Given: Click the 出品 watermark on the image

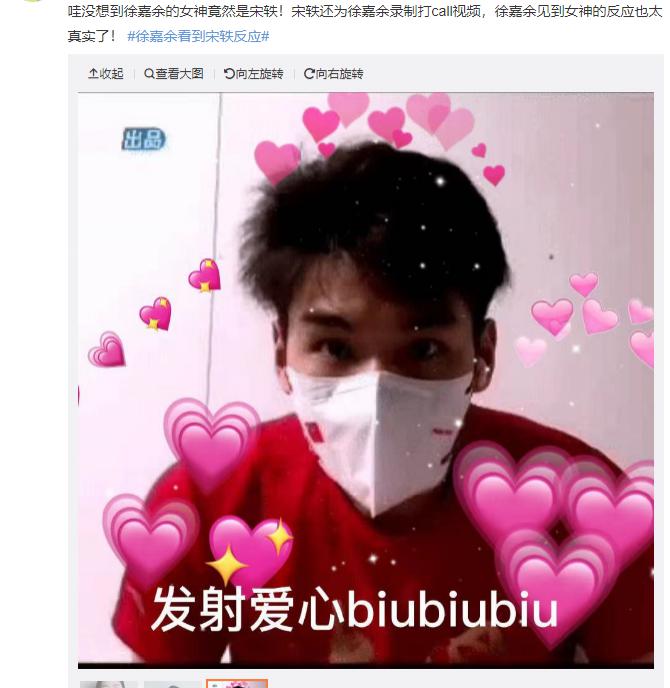Looking at the screenshot, I should pos(143,139).
